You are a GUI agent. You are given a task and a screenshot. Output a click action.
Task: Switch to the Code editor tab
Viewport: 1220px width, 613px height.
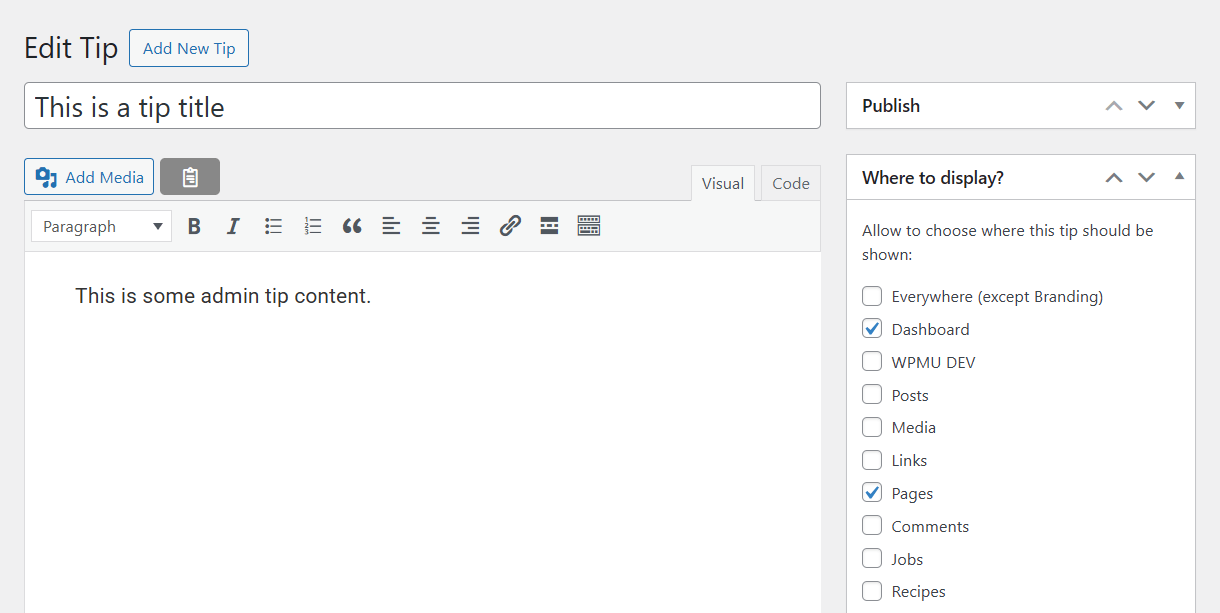[x=790, y=183]
